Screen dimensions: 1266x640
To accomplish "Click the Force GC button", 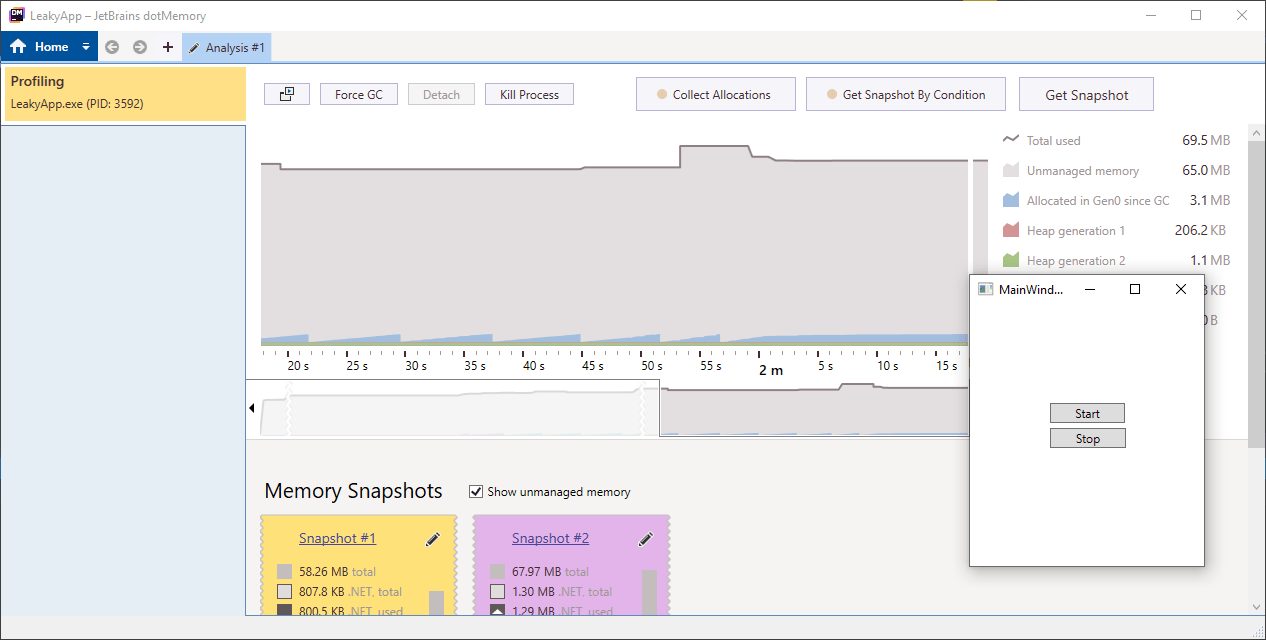I will (x=358, y=93).
